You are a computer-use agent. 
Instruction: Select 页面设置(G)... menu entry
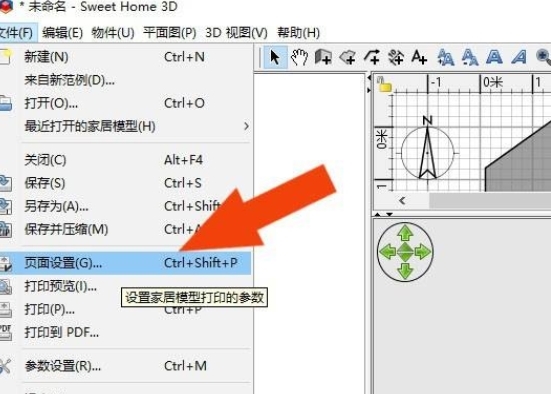(x=125, y=263)
